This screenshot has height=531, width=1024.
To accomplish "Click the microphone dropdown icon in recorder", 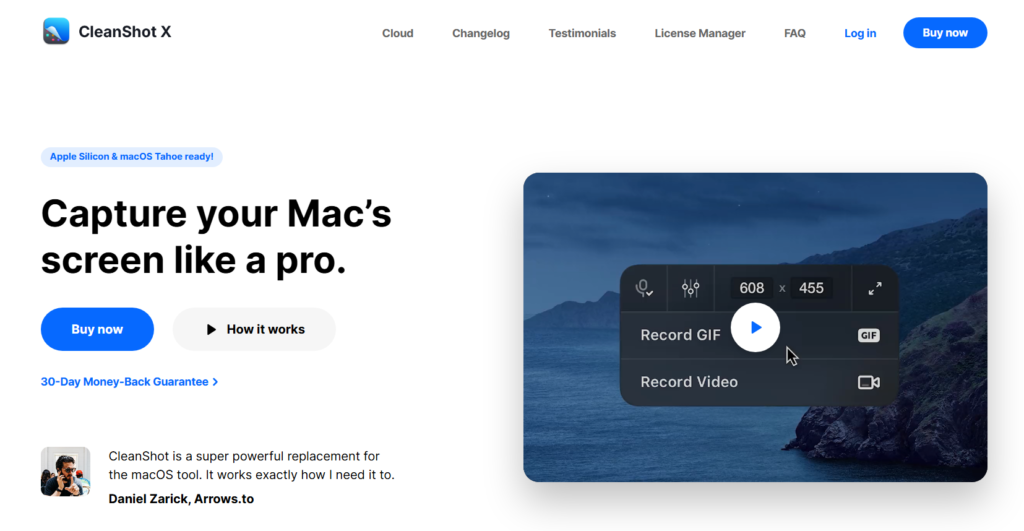I will click(x=644, y=288).
